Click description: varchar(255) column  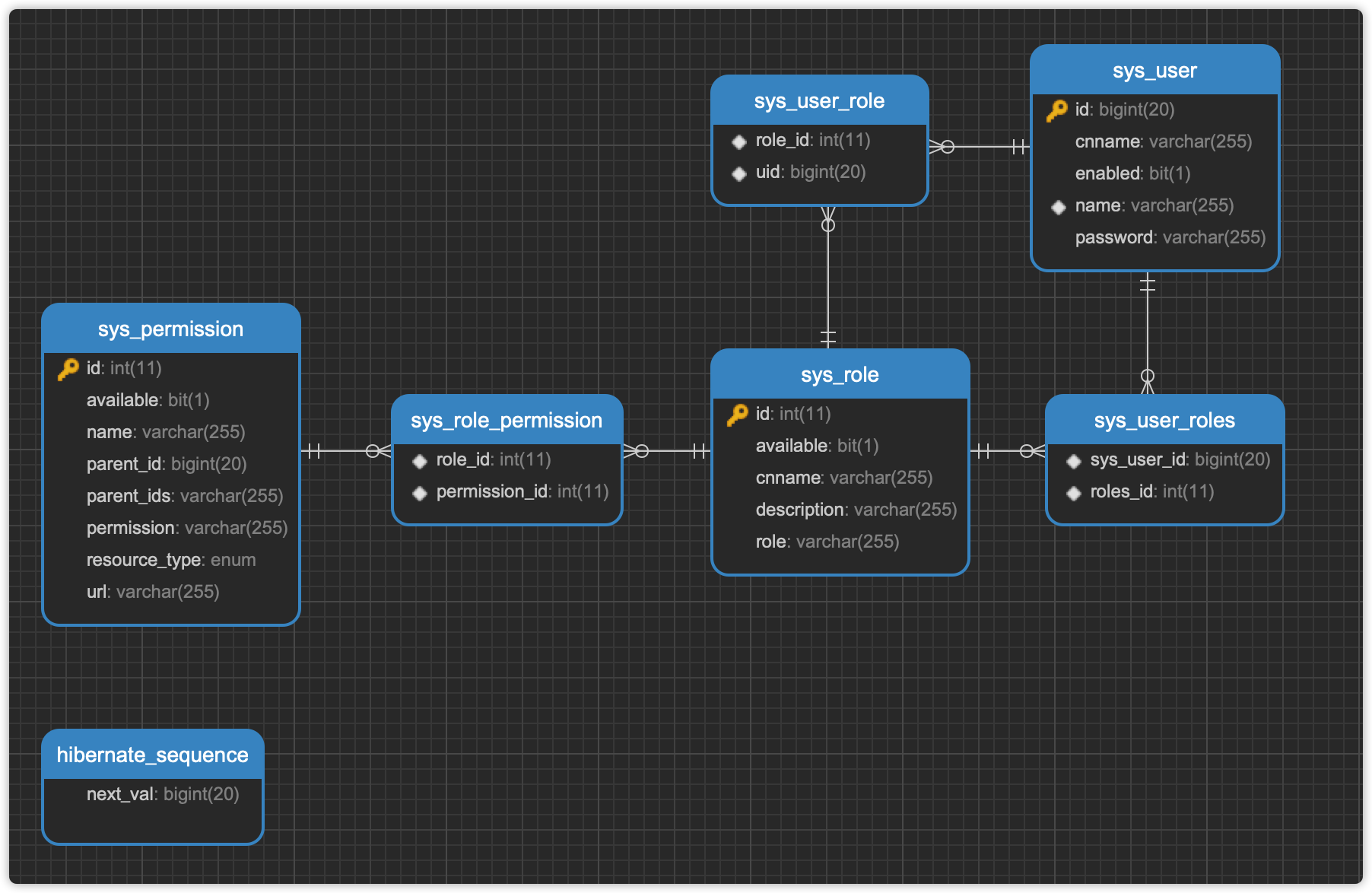[x=856, y=510]
